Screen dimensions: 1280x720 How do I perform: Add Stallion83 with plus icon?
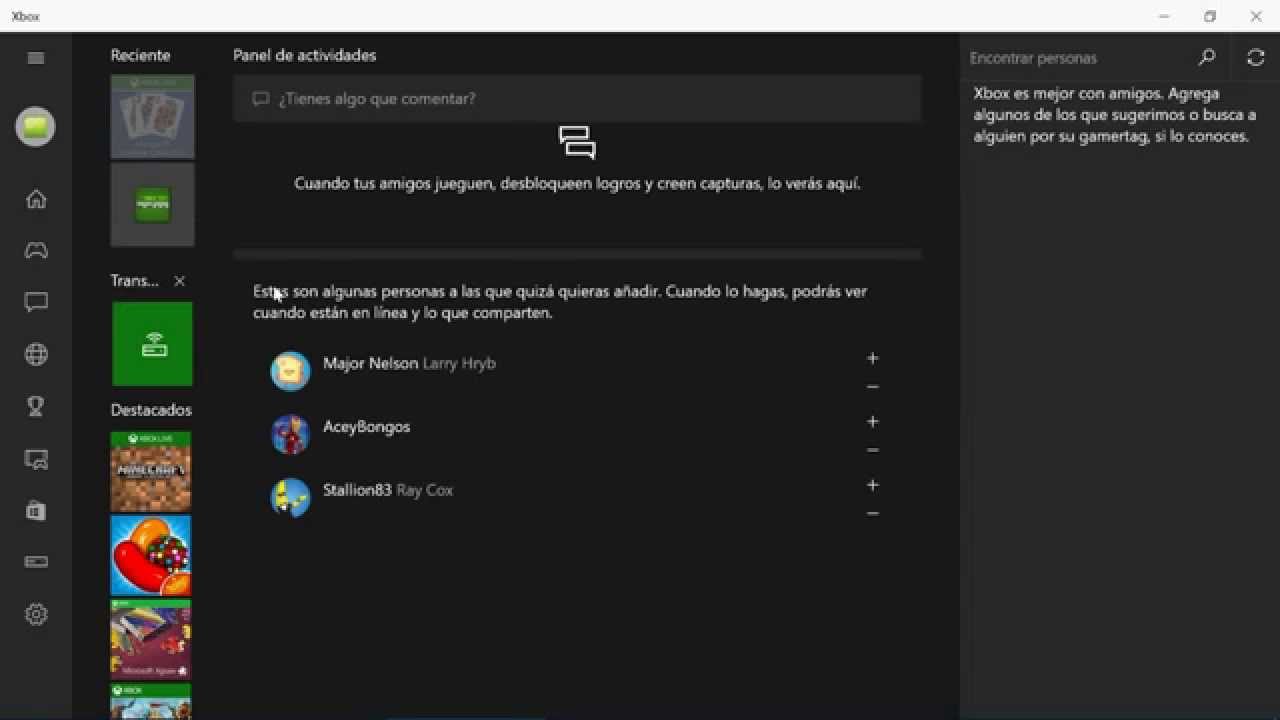[x=872, y=485]
